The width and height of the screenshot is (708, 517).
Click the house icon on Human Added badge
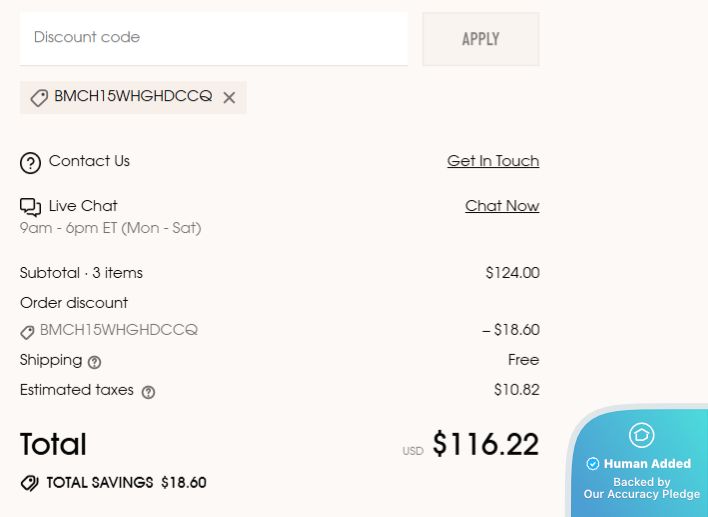(x=641, y=435)
